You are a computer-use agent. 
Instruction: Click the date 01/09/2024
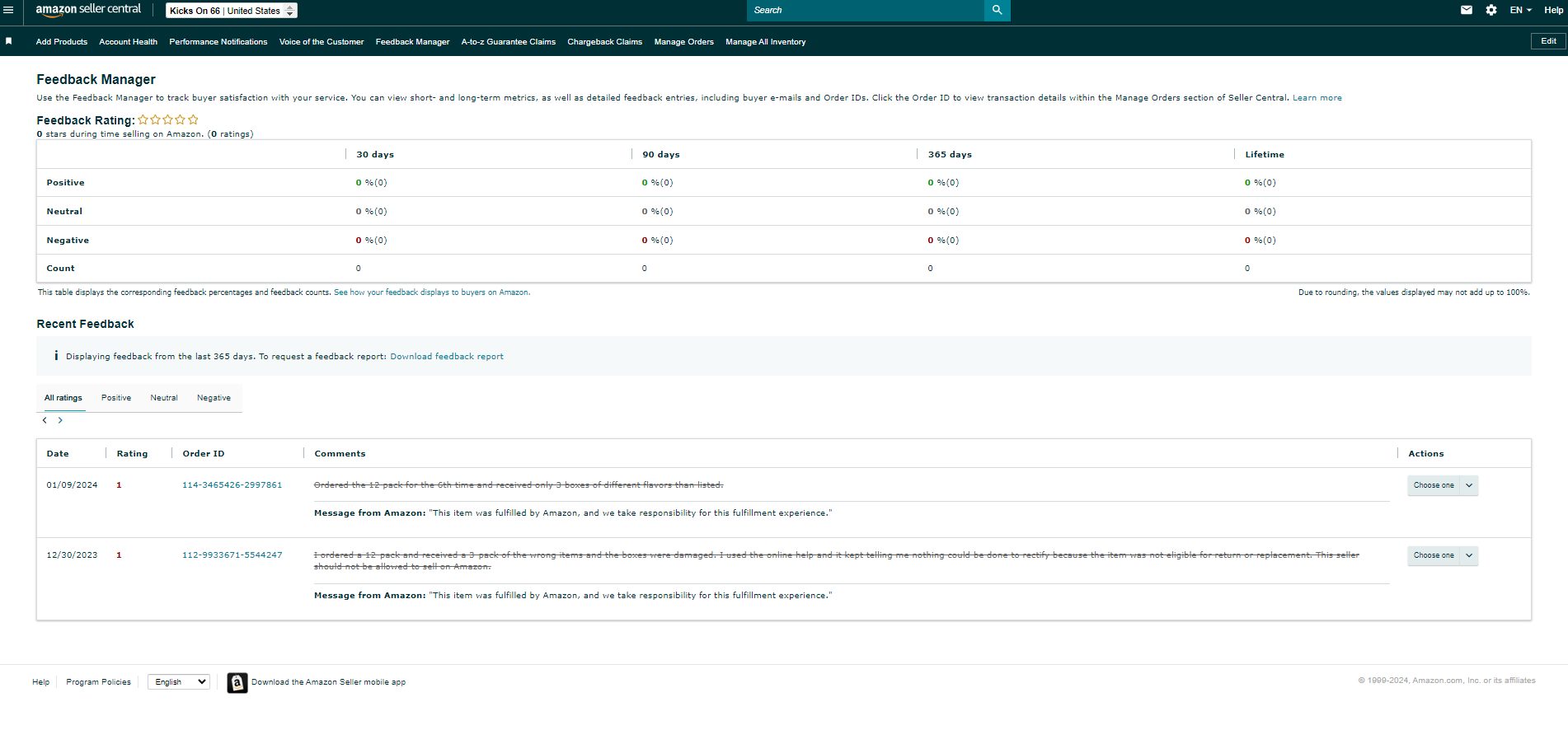pos(72,485)
